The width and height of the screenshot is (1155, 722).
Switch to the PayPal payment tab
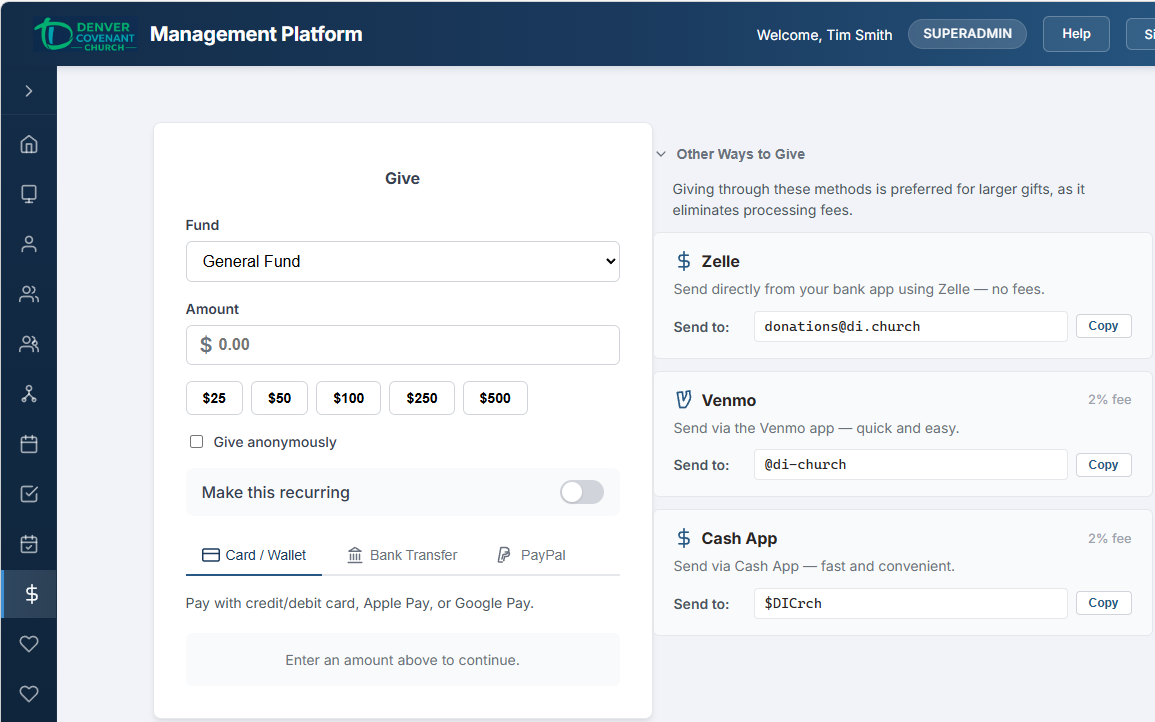point(532,555)
